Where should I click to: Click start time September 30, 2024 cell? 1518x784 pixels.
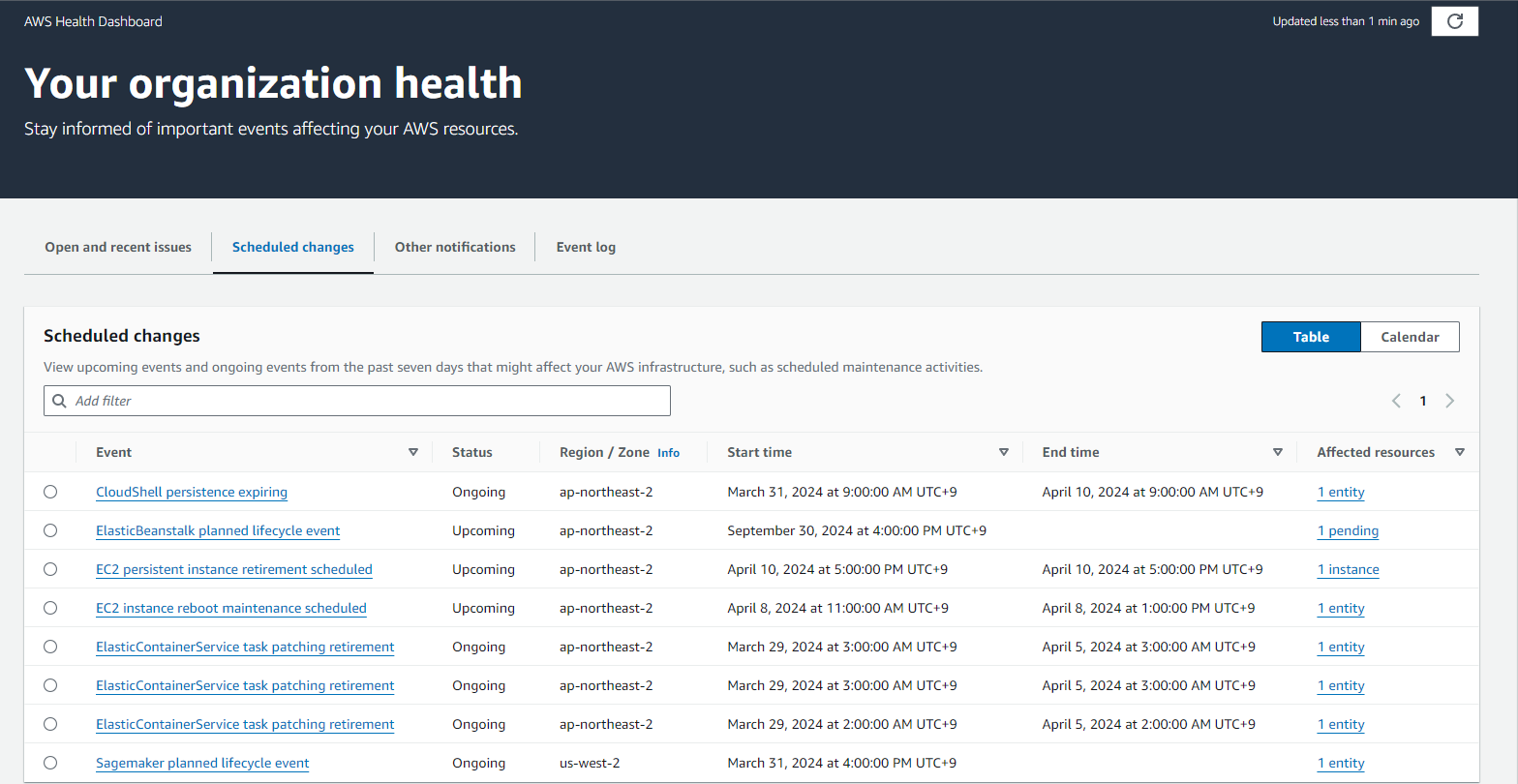857,530
